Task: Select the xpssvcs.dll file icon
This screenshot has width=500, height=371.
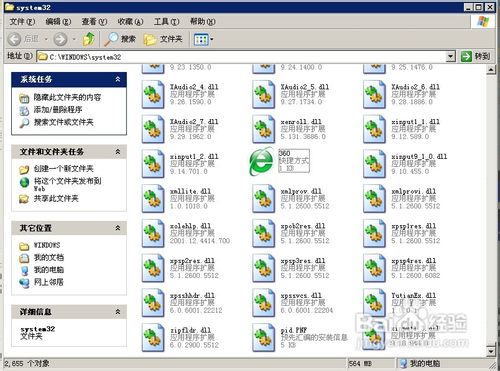Action: (x=264, y=302)
